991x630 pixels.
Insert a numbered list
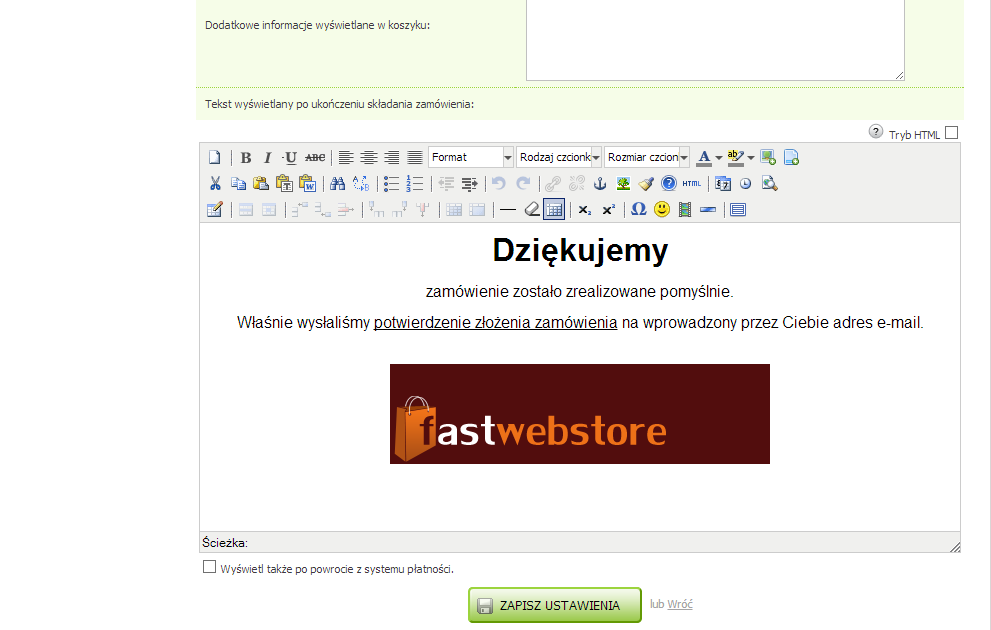pos(415,183)
